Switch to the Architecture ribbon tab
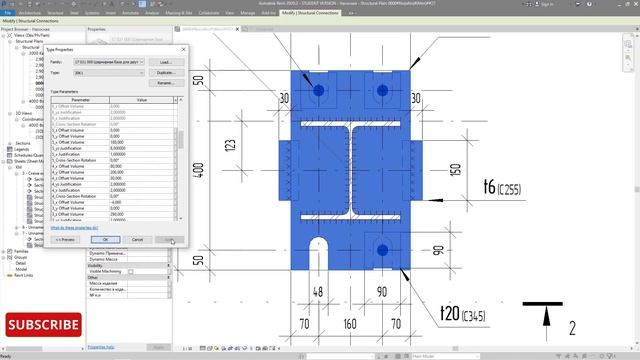Screen dimensions: 640x360 [x=29, y=13]
